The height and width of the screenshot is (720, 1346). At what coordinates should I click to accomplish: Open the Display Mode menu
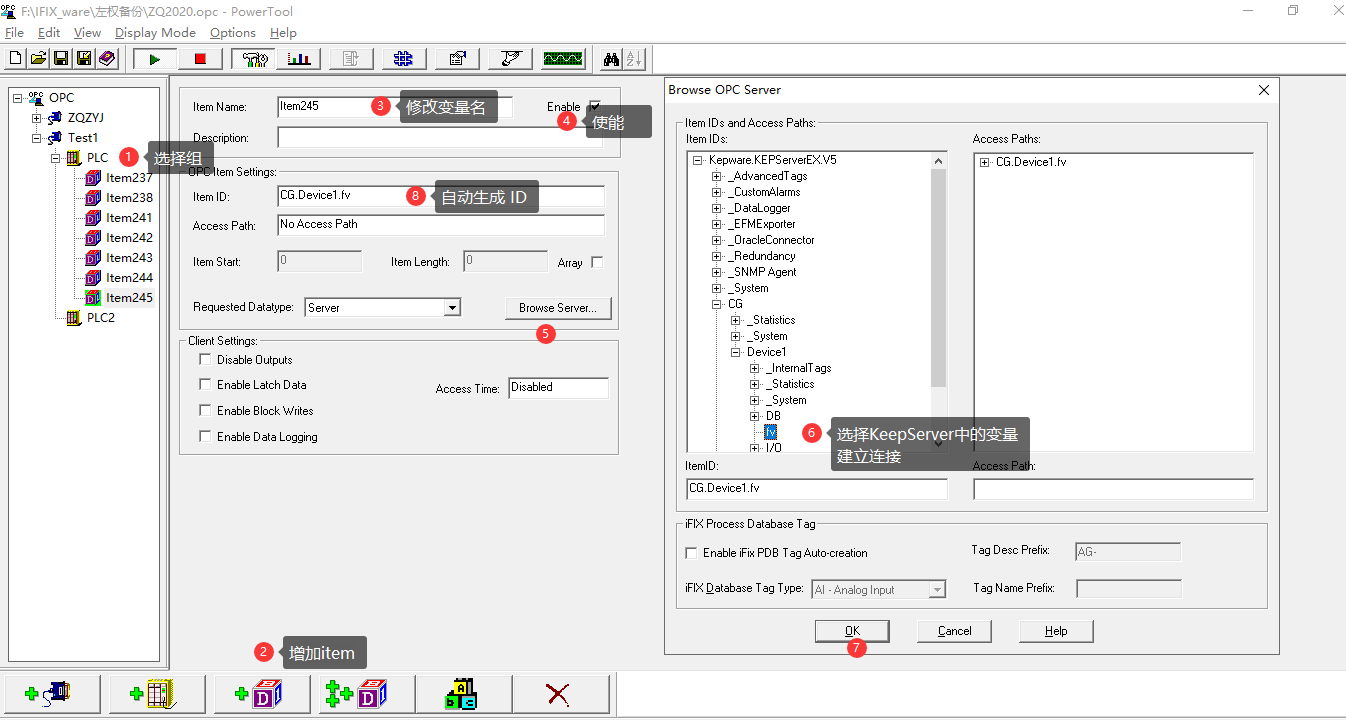tap(155, 32)
